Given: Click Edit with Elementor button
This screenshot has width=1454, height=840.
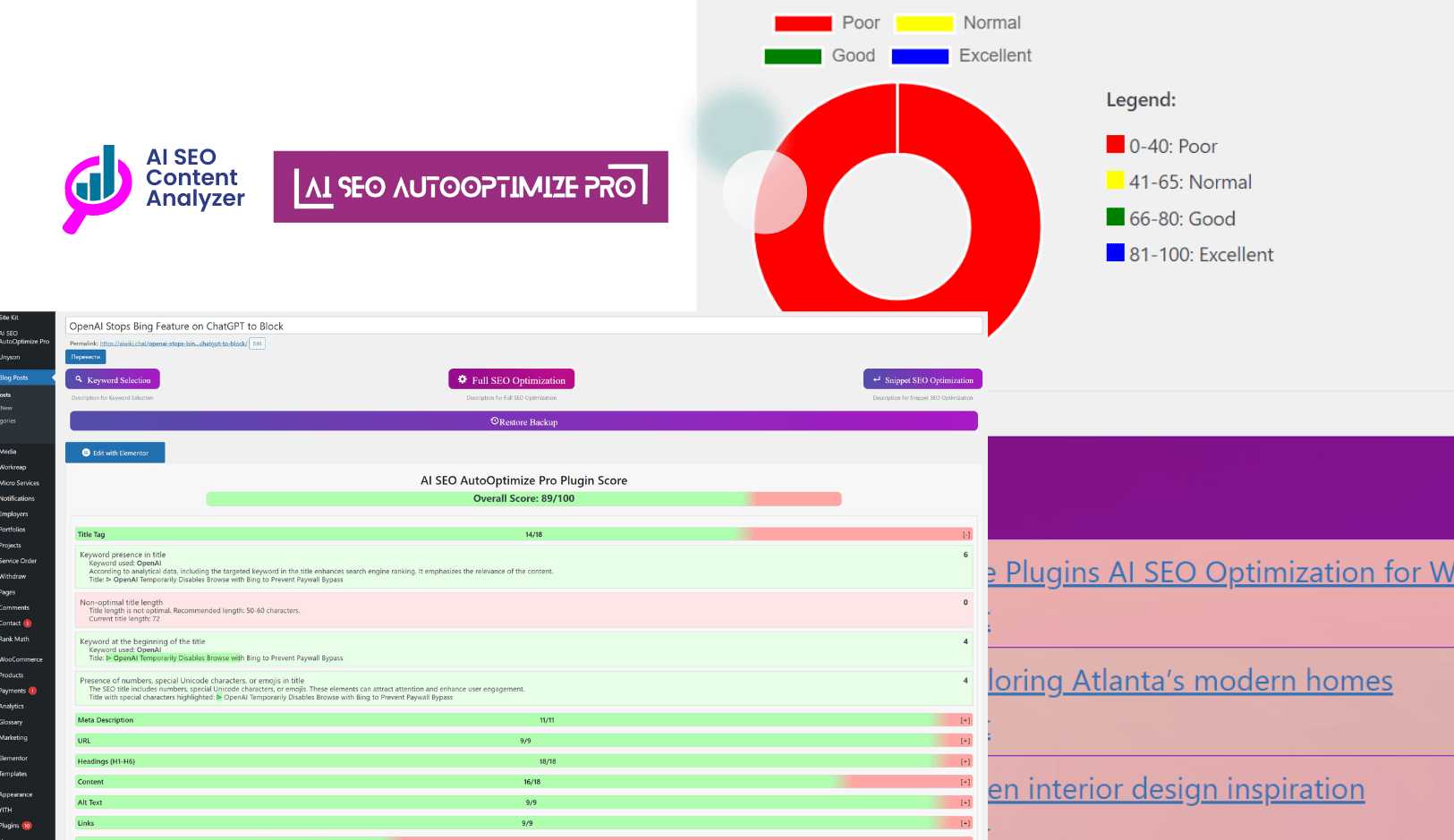Looking at the screenshot, I should coord(115,453).
